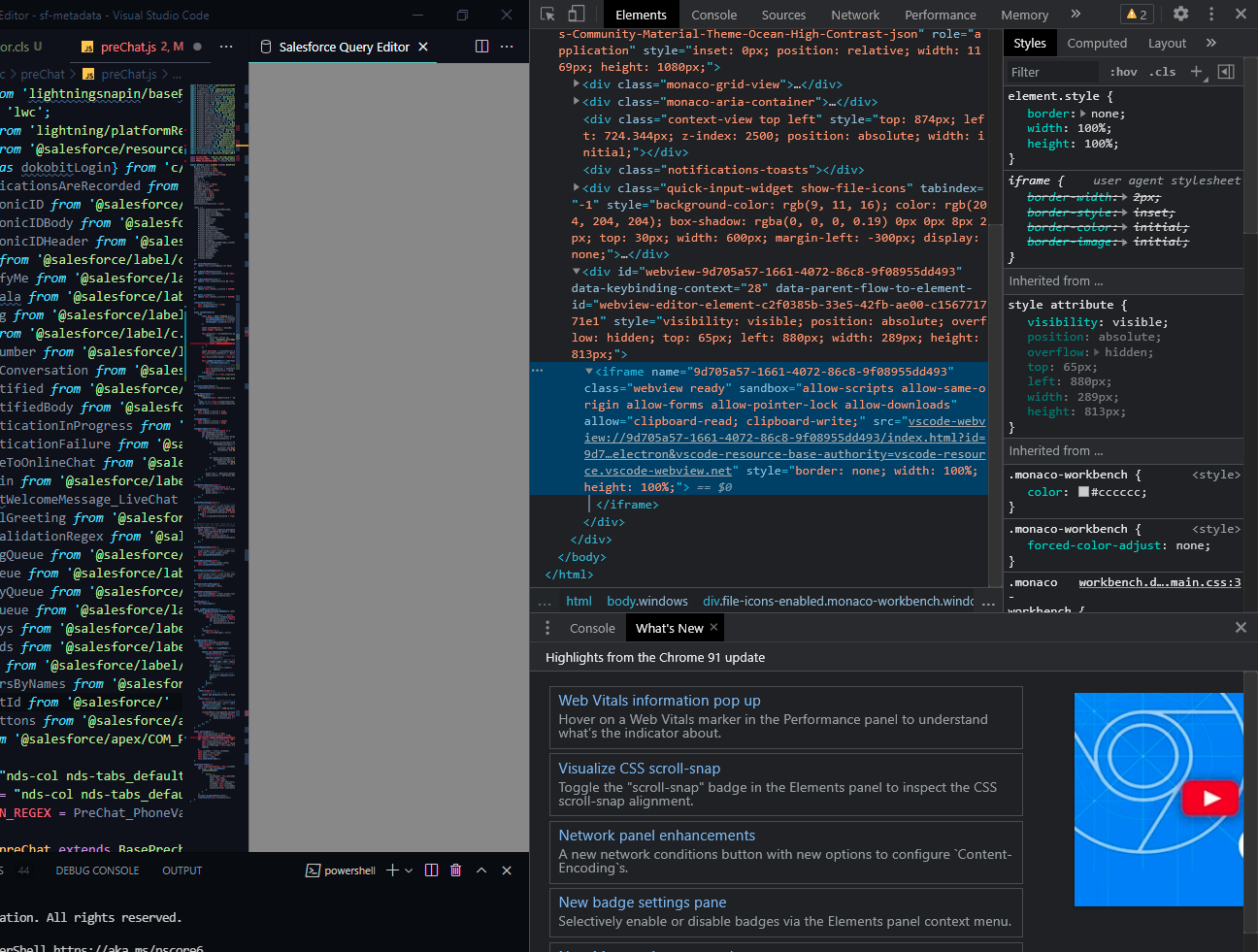Open the New badge settings pane link
The image size is (1258, 952).
pos(642,903)
